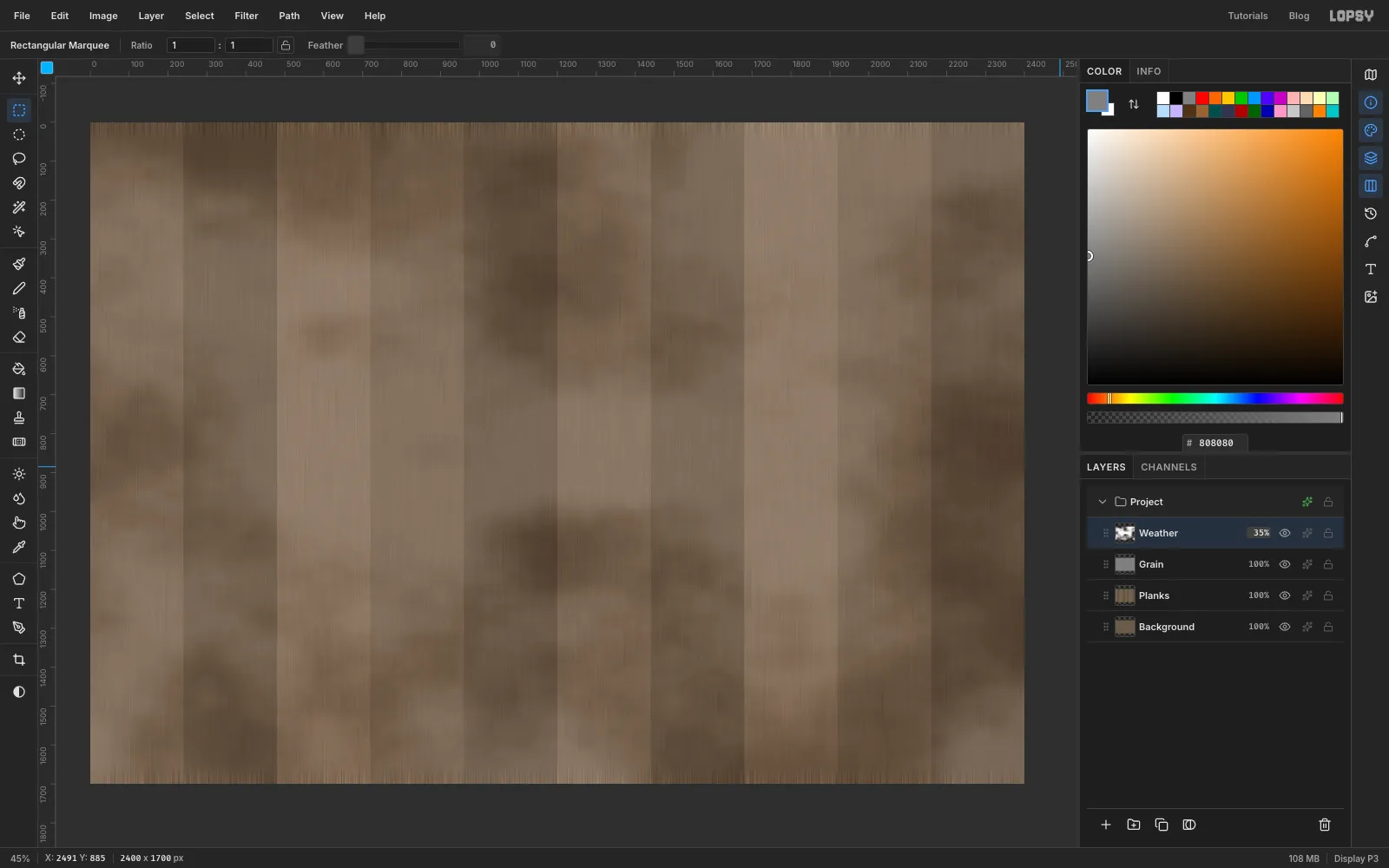The height and width of the screenshot is (868, 1389).
Task: Hide the Grain layer
Action: [1285, 564]
